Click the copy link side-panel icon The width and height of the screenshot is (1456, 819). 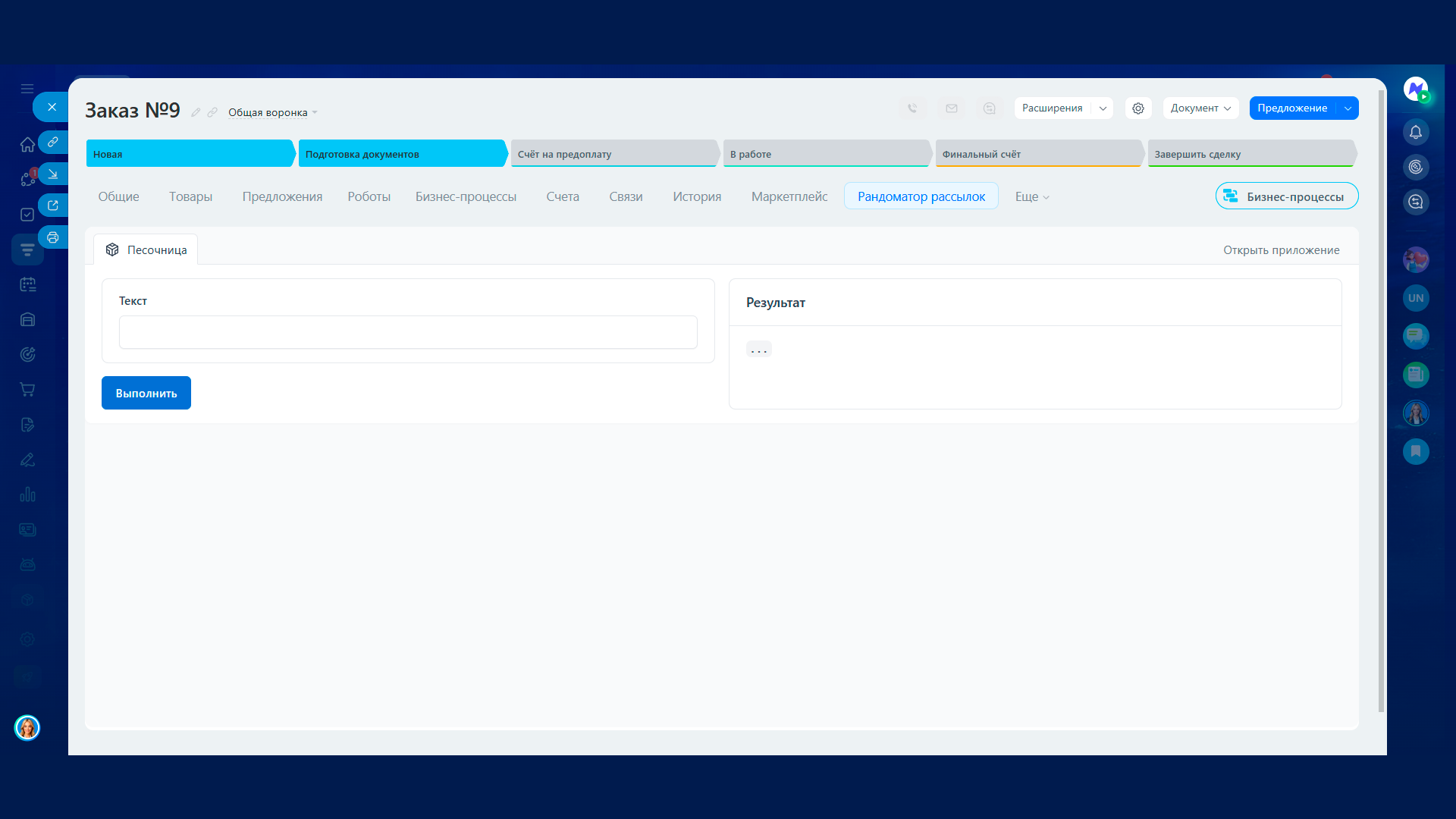[53, 142]
